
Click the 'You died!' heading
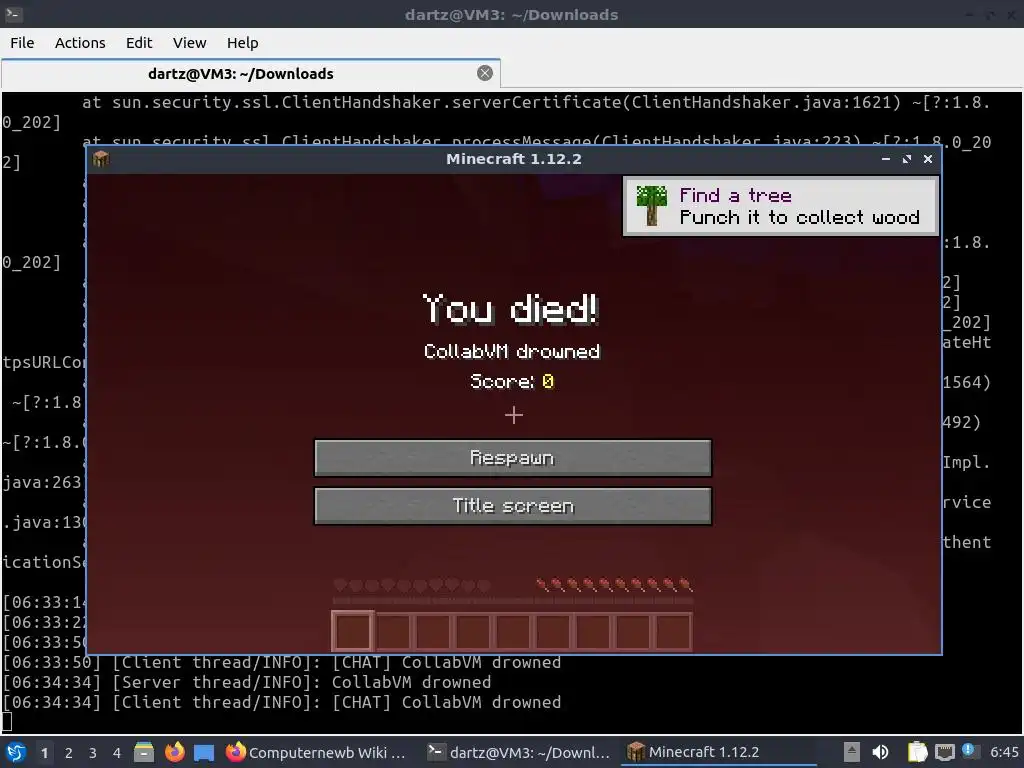click(511, 308)
